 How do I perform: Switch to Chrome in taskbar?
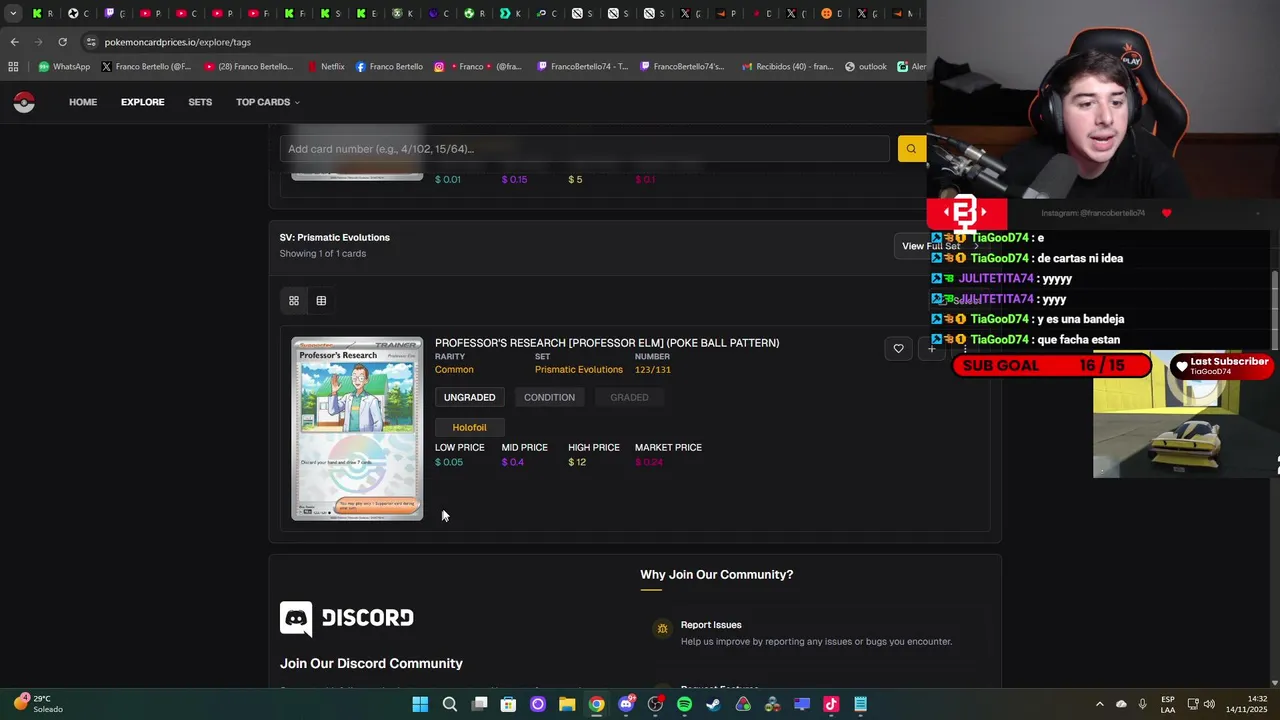596,704
